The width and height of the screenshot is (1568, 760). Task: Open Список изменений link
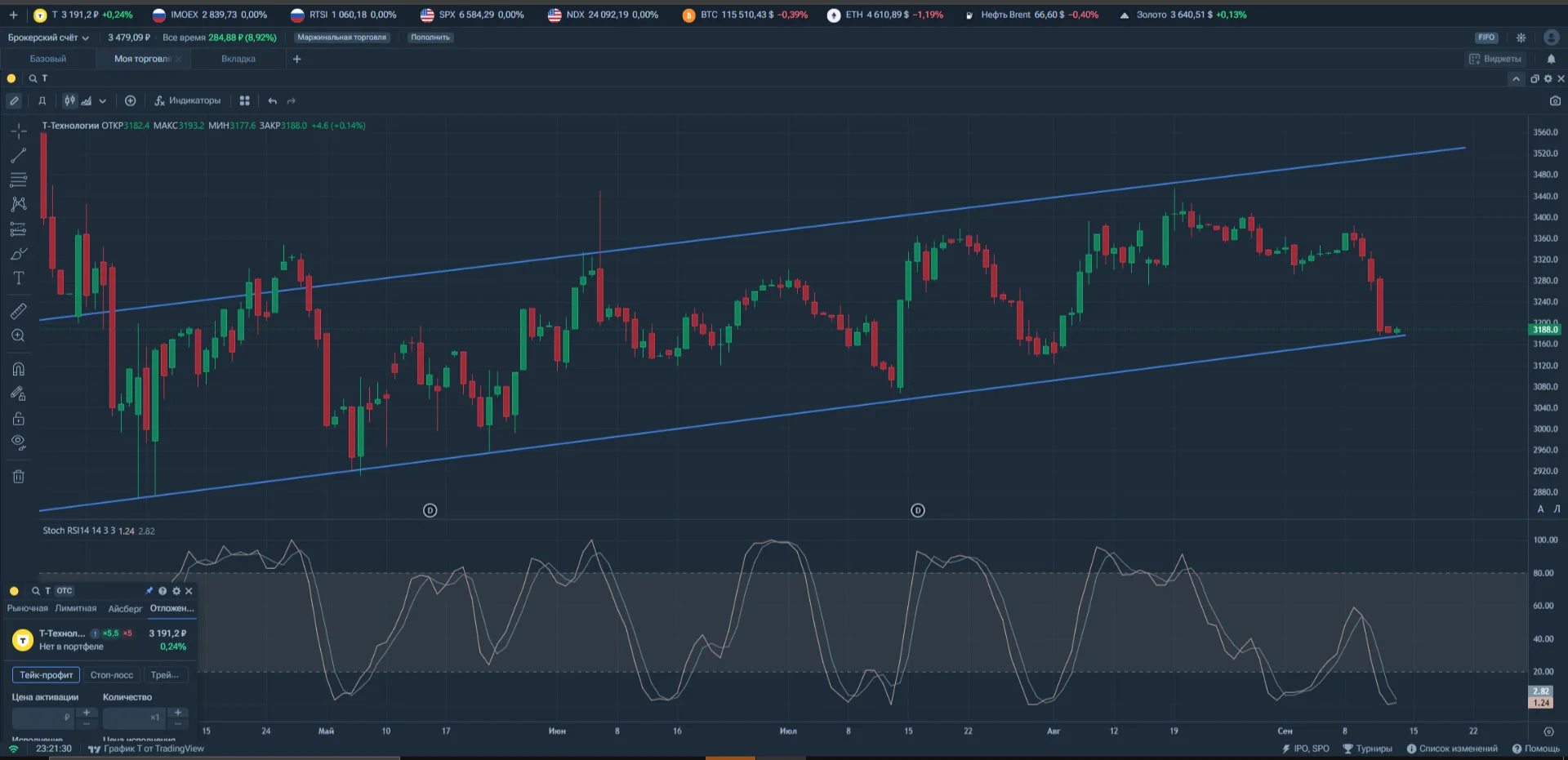[x=1452, y=749]
